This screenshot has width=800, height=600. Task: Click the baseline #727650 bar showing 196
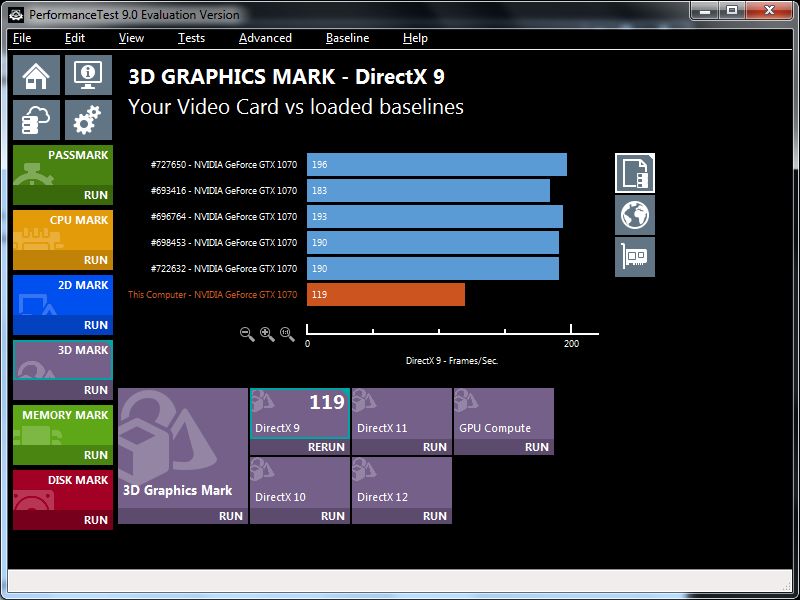coord(437,165)
